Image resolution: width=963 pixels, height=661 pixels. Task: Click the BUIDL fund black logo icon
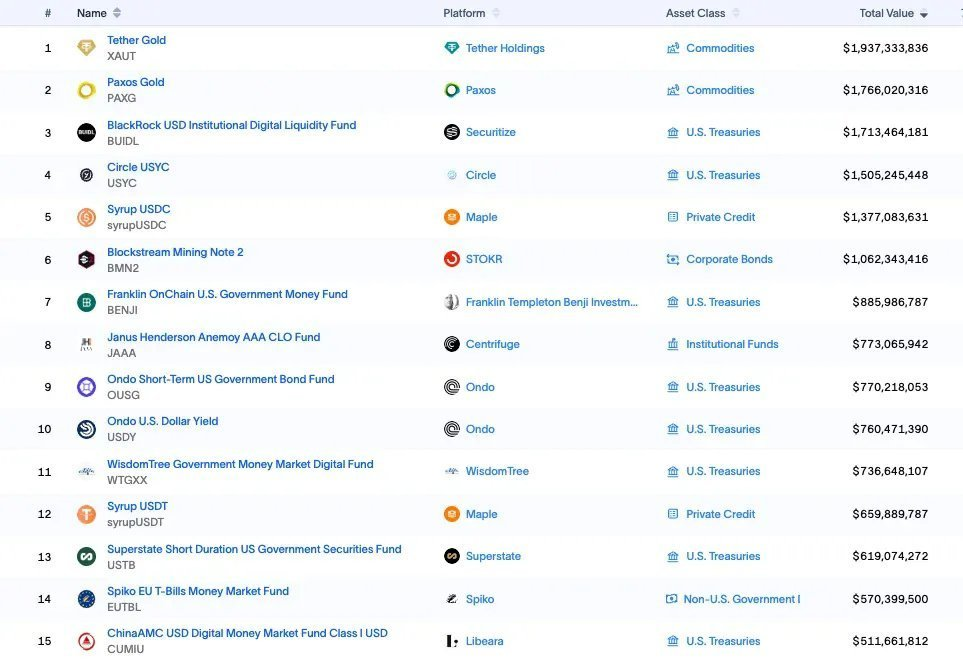coord(87,133)
